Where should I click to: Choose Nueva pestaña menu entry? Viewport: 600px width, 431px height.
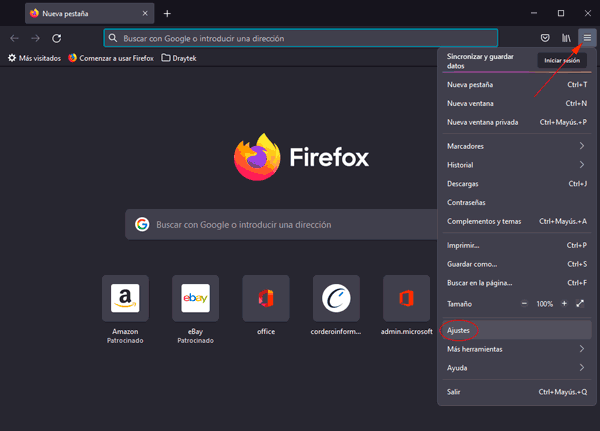(x=517, y=85)
